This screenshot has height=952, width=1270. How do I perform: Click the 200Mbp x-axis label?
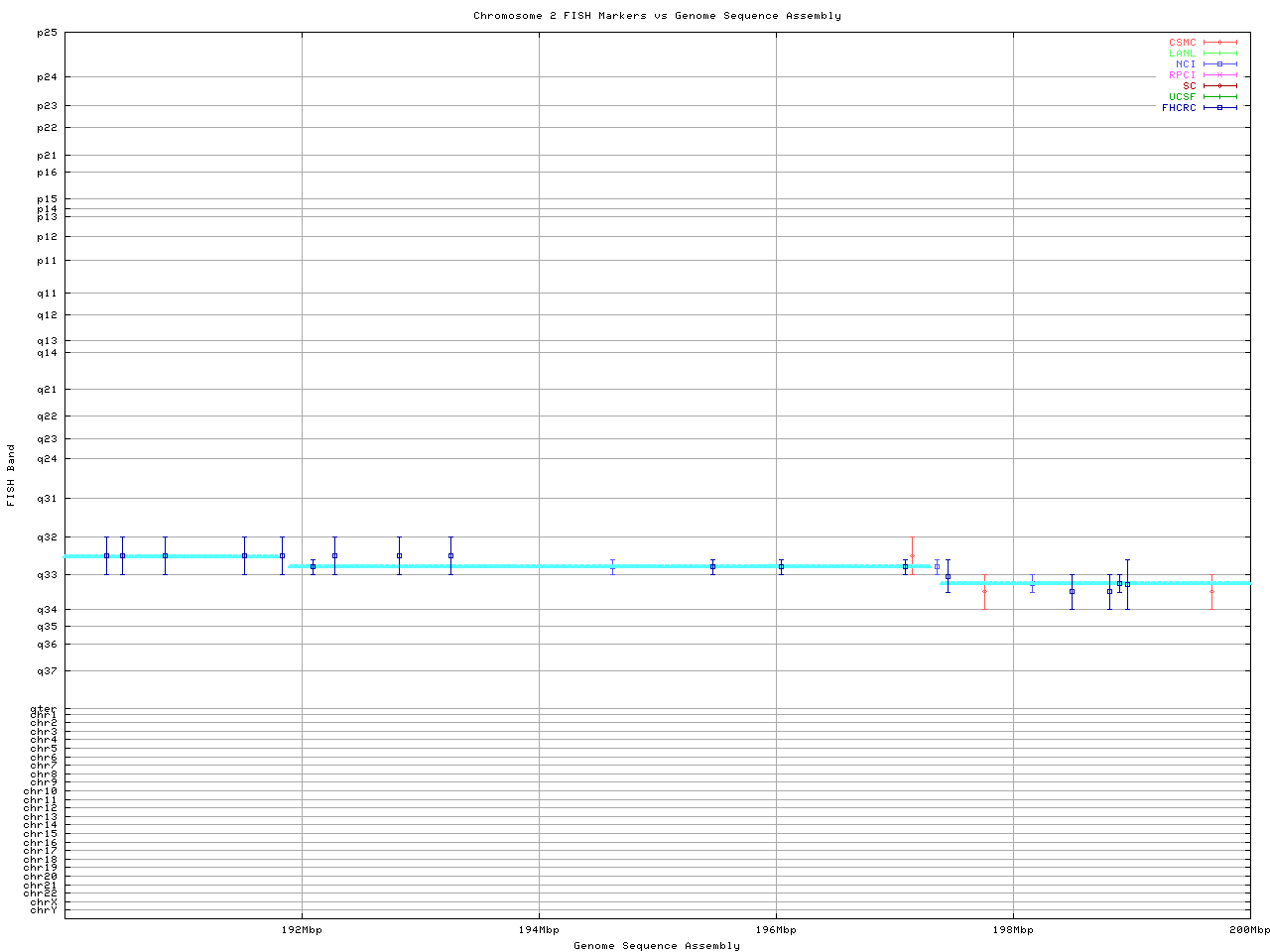1249,930
